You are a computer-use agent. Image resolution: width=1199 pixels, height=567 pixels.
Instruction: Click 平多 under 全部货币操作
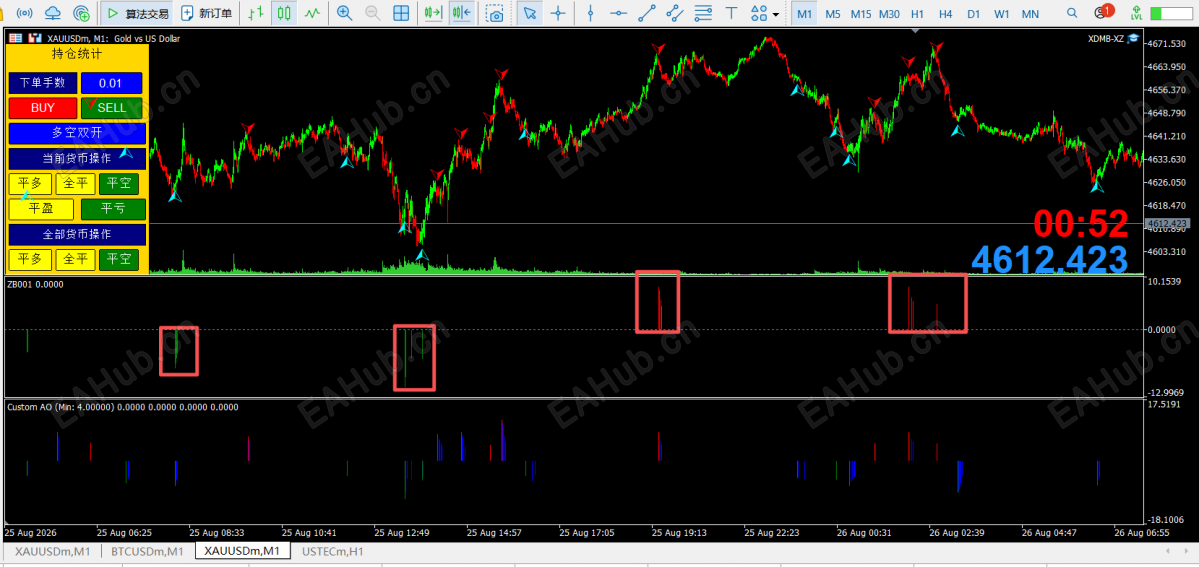coord(31,259)
